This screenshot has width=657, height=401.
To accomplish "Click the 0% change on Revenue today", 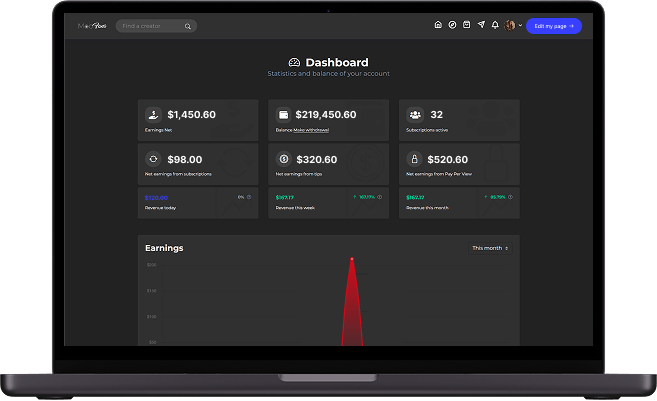I will [x=241, y=197].
